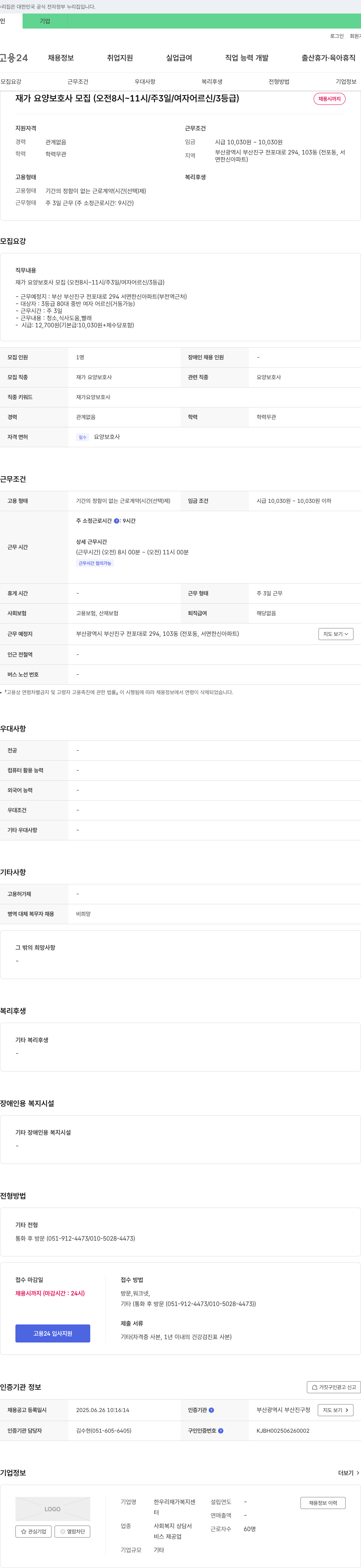
Task: Click the contact 김수현(051-605-6405)
Action: point(103,1430)
